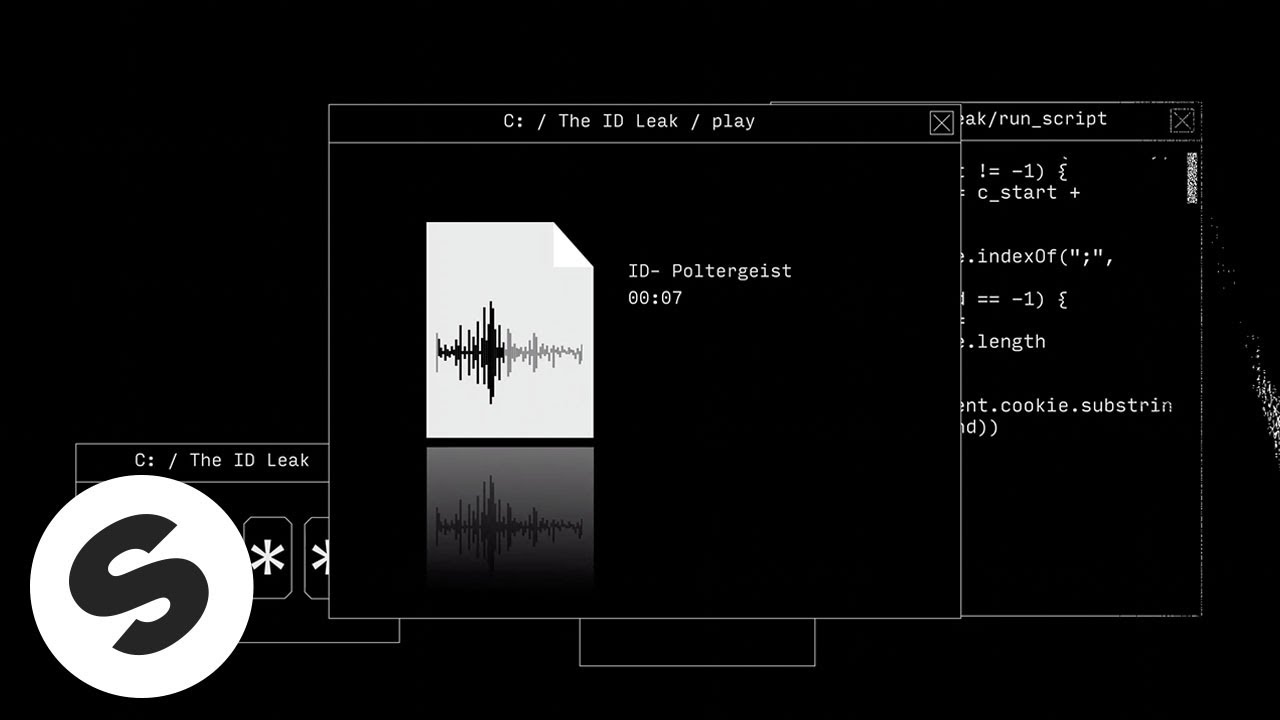Screen dimensions: 1280x720
Task: Click the 00:07 playback time
Action: tap(655, 298)
